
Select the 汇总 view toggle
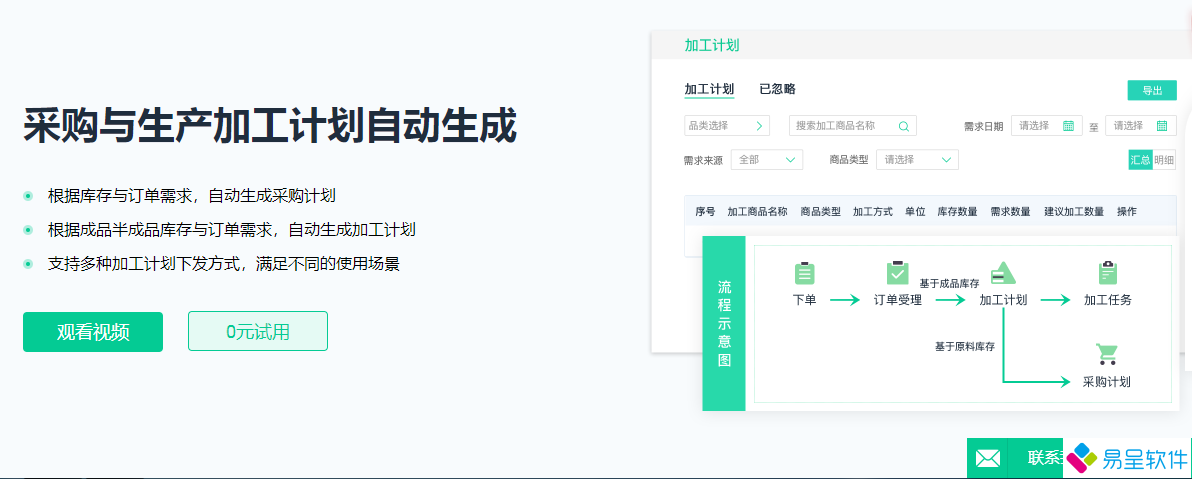click(1140, 160)
